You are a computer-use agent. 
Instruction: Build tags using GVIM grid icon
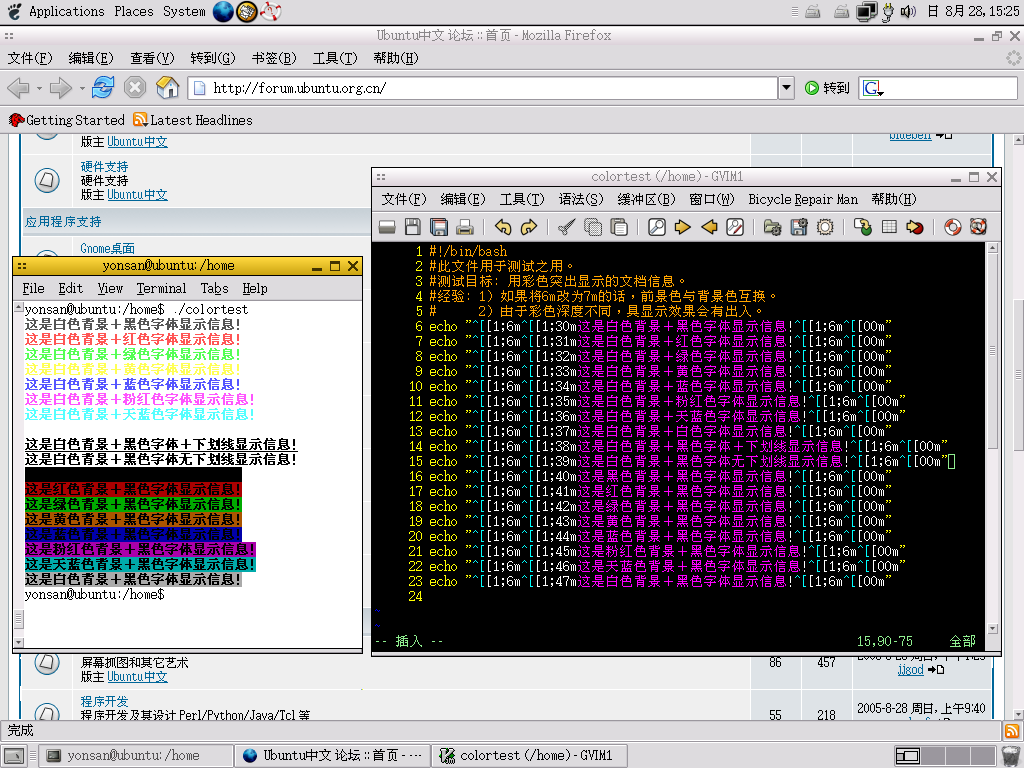(x=889, y=227)
